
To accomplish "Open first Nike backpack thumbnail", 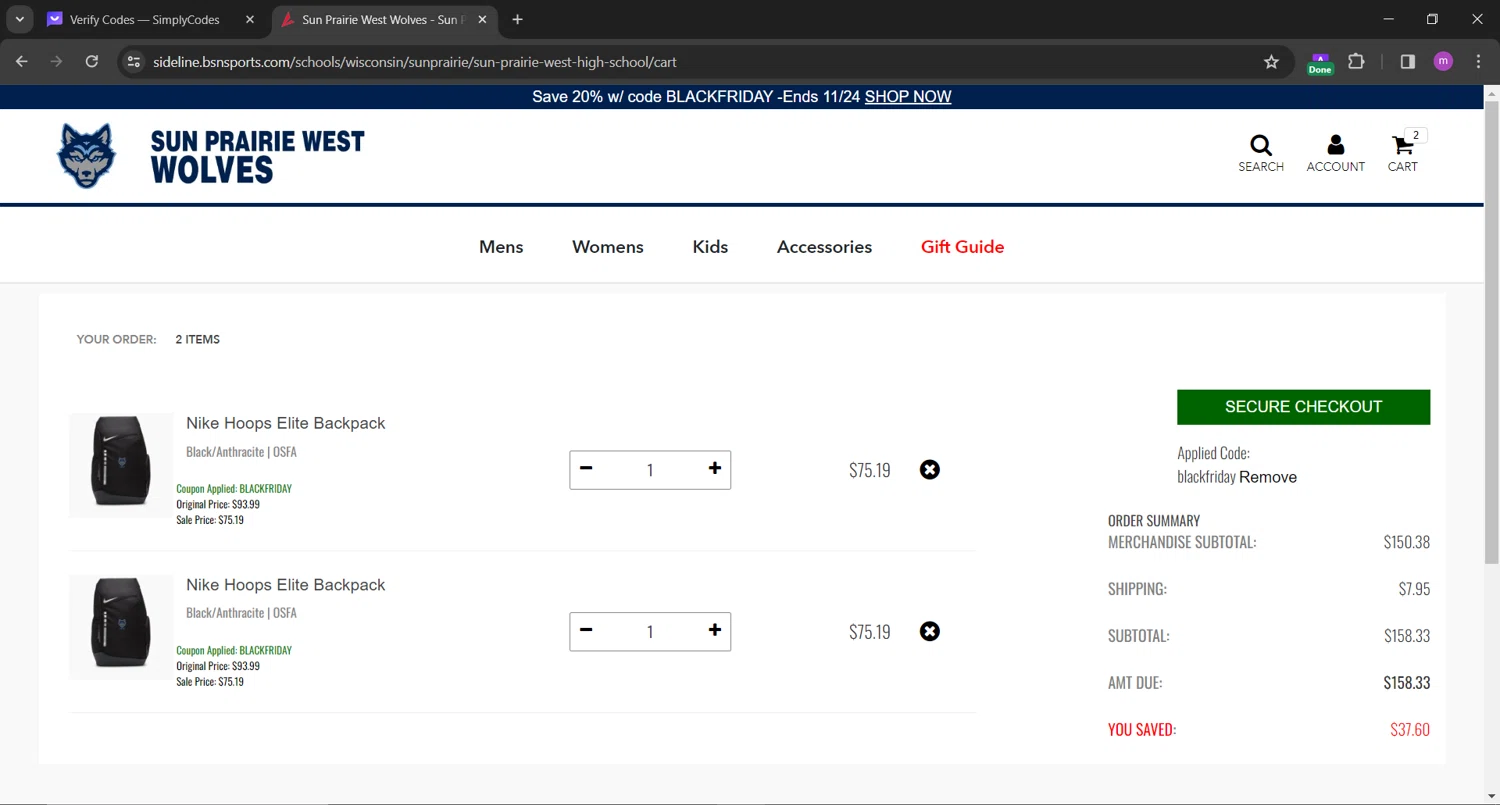I will click(121, 465).
